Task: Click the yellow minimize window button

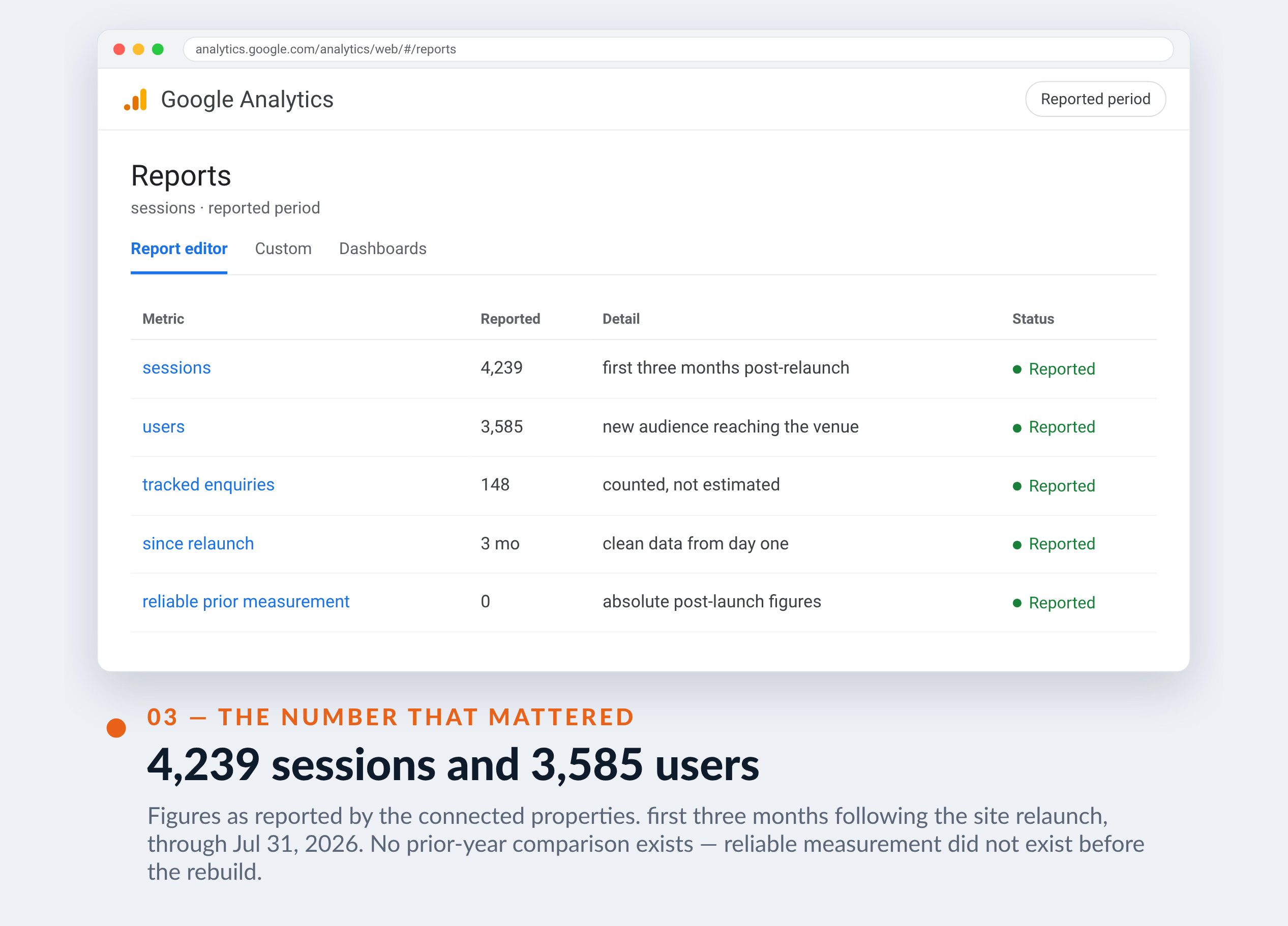Action: pos(139,49)
